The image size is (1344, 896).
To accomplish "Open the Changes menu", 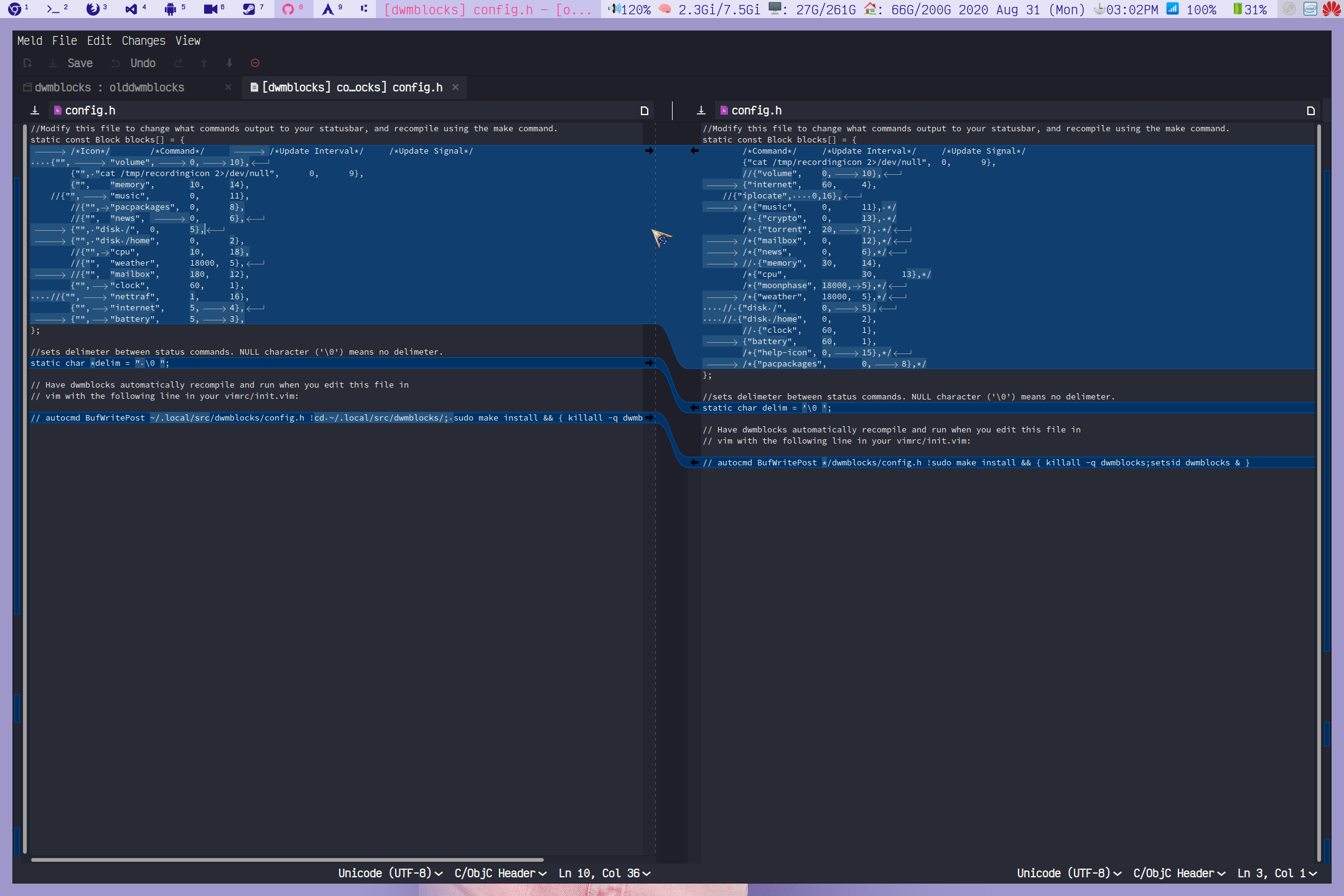I will [x=144, y=40].
